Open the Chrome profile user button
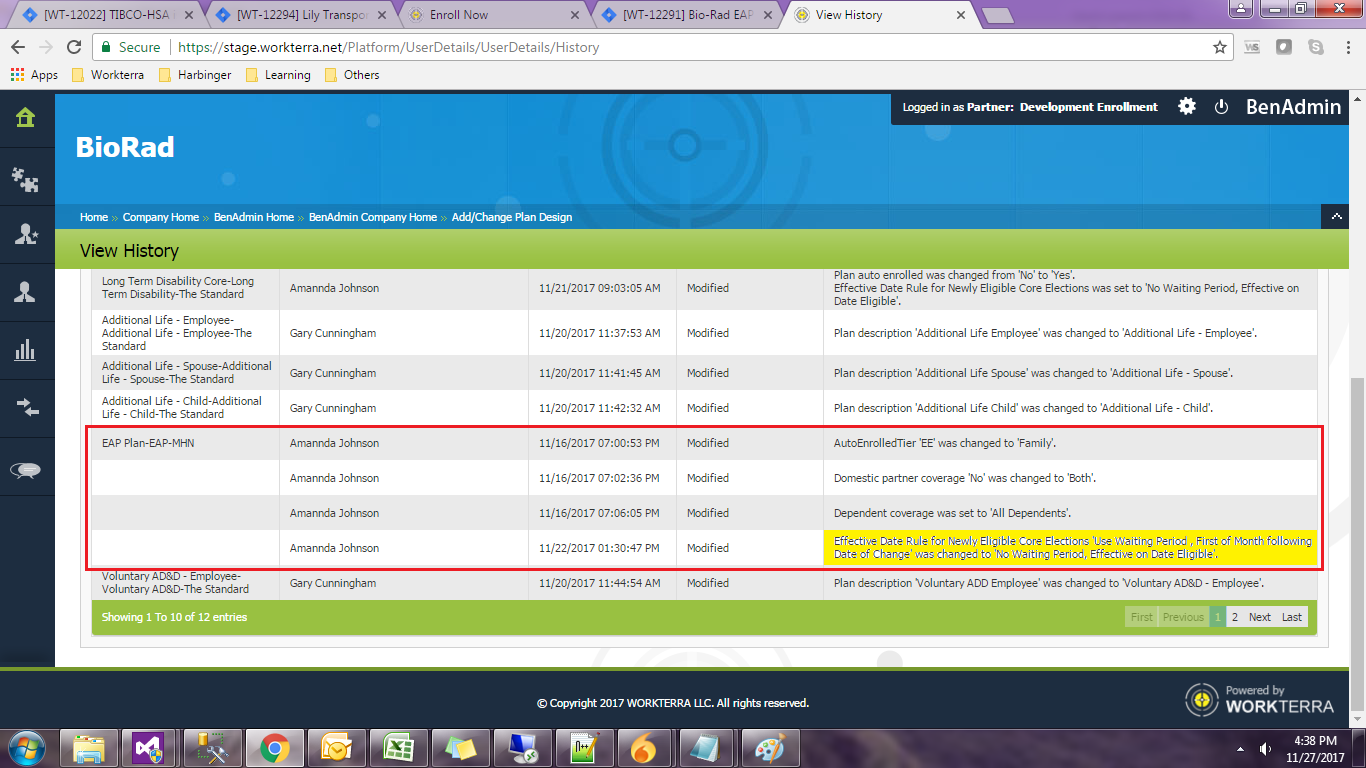 pyautogui.click(x=1240, y=8)
